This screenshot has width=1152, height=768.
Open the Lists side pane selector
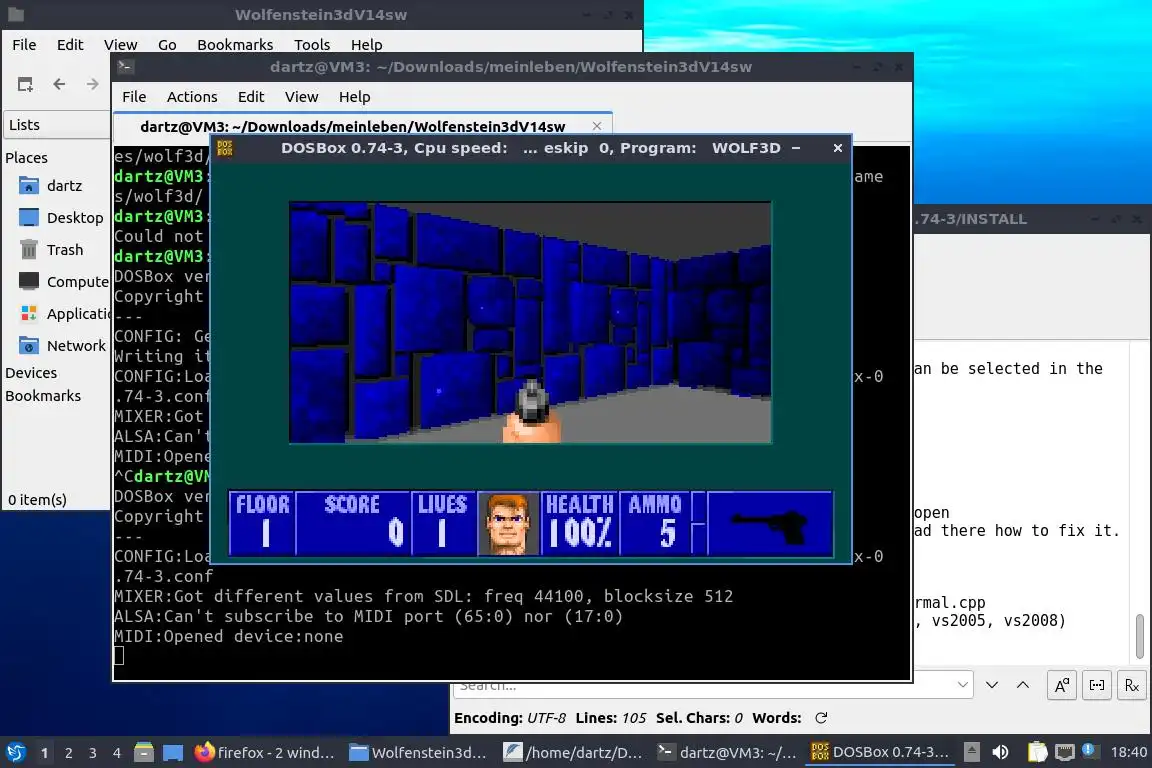coord(57,125)
